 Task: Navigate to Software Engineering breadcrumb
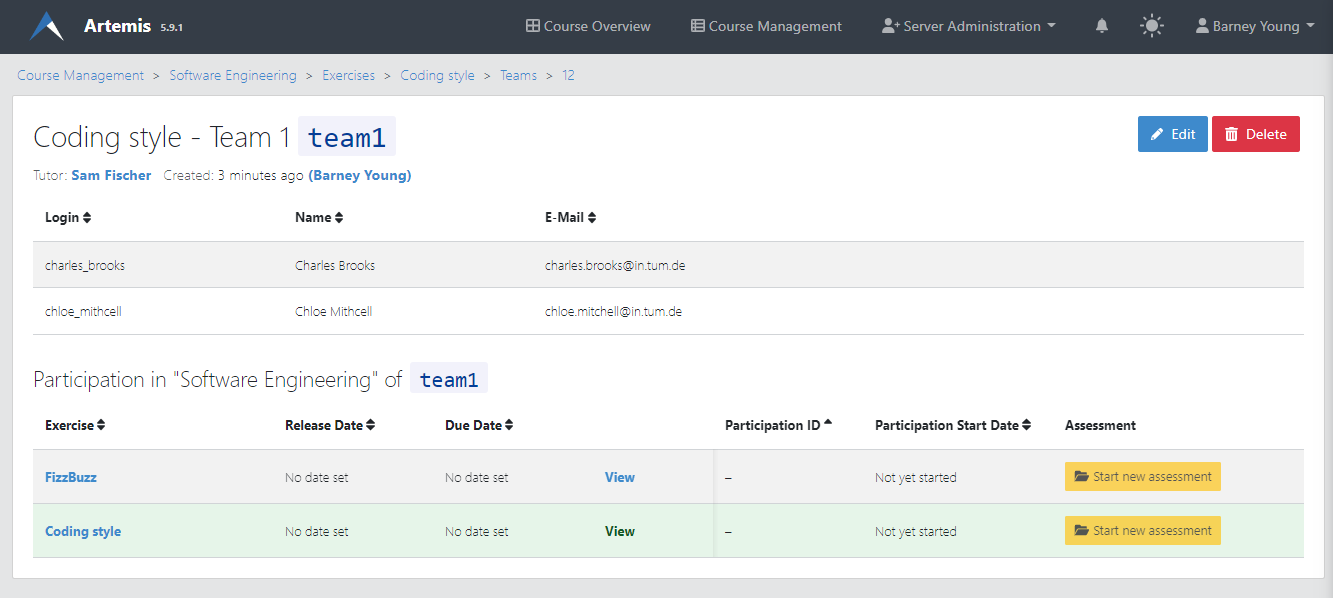pos(233,75)
